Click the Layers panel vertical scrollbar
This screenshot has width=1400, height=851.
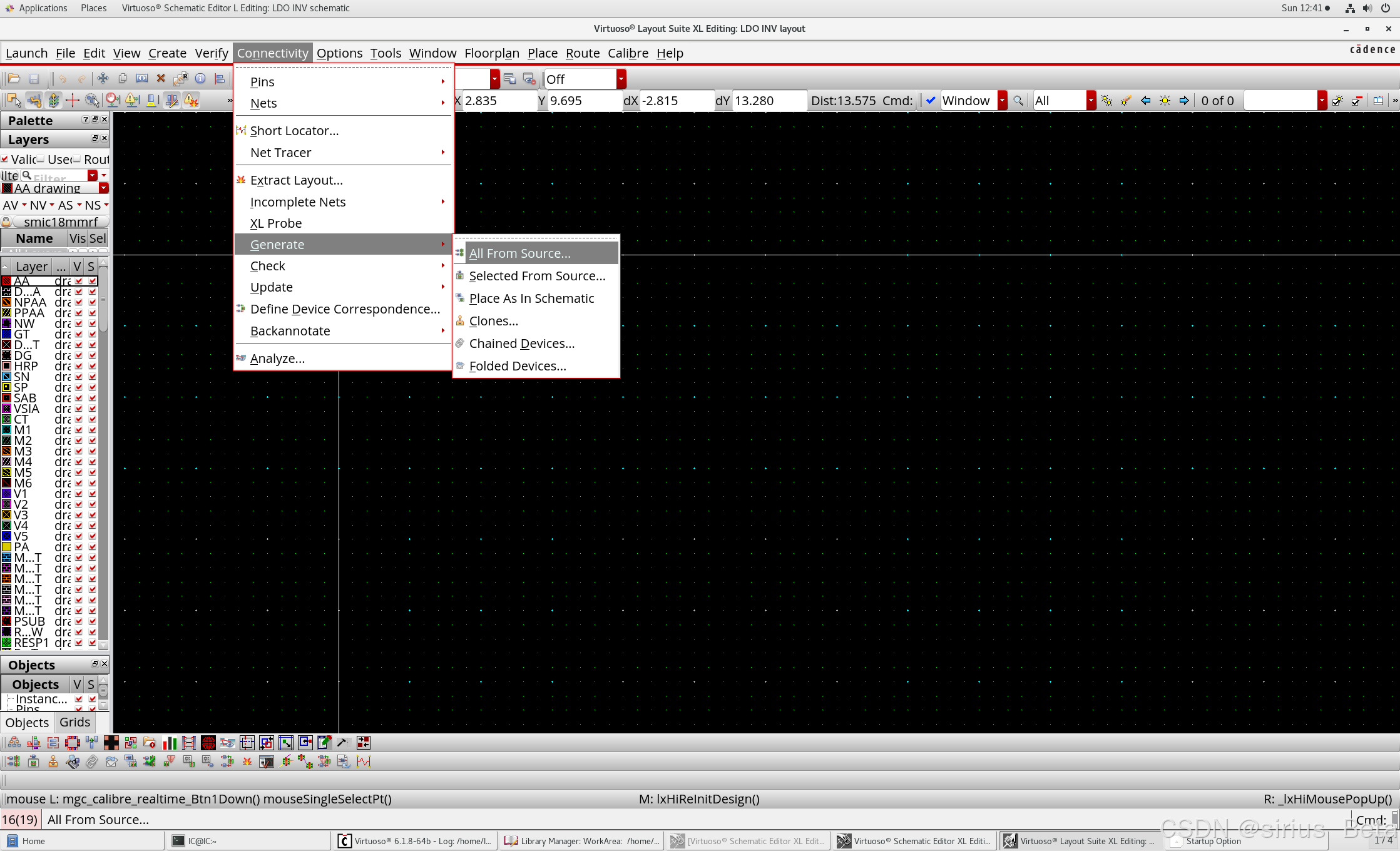pyautogui.click(x=103, y=454)
